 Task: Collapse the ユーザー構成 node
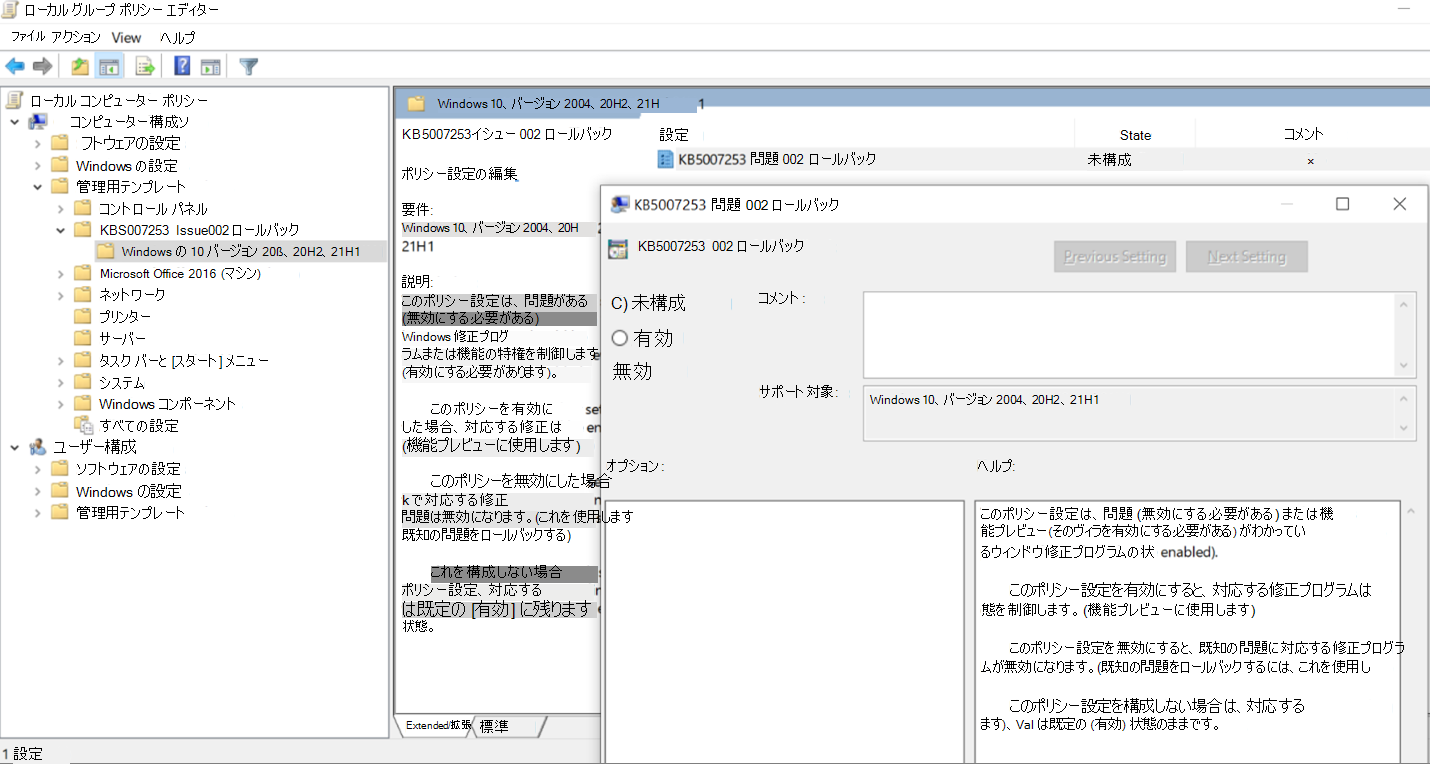15,446
